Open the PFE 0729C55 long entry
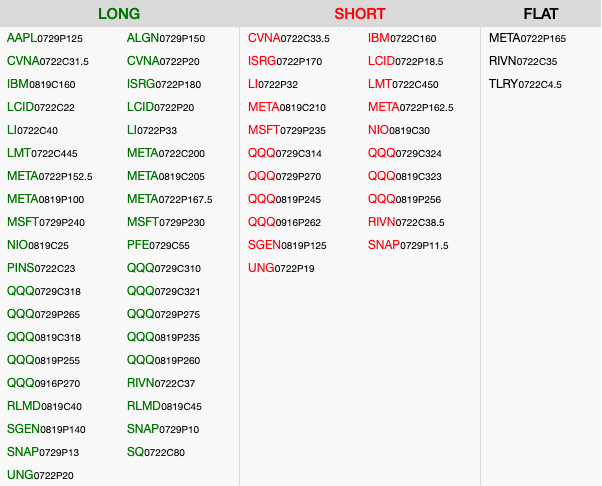Image resolution: width=602 pixels, height=486 pixels. pyautogui.click(x=158, y=245)
